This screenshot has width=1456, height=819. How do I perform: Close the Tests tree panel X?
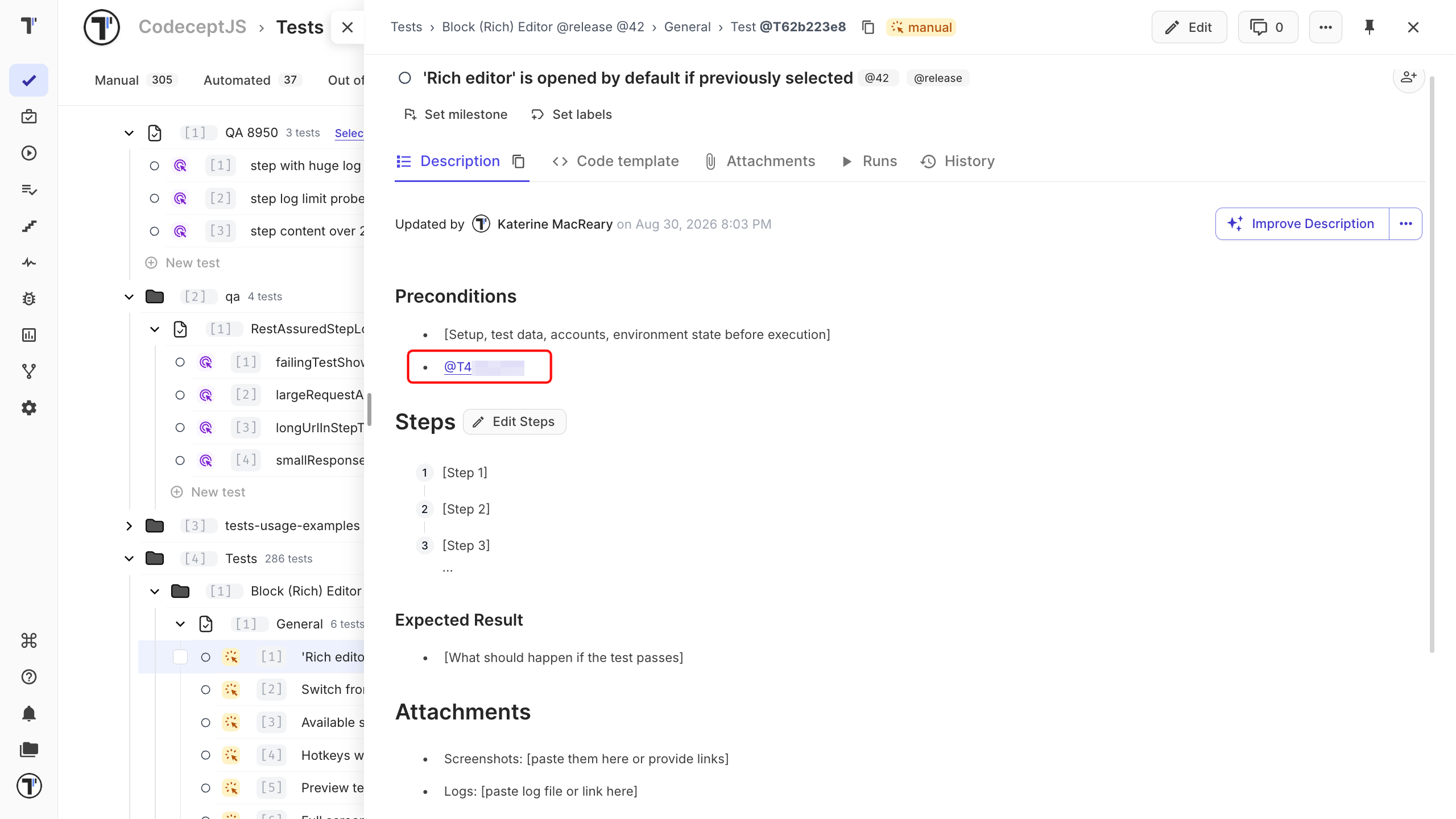[348, 27]
